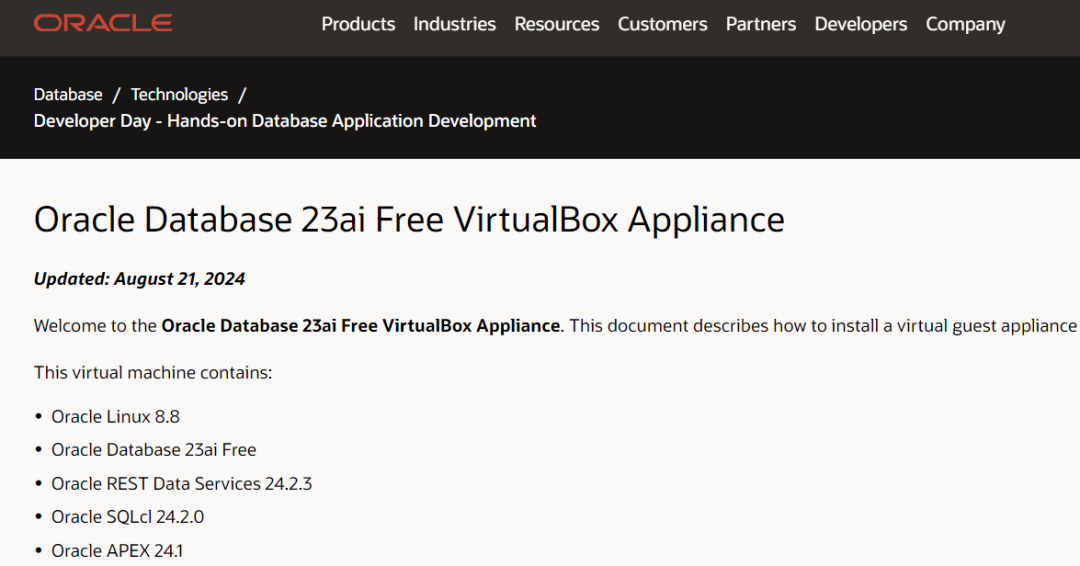1080x566 pixels.
Task: Open the Products menu
Action: (x=358, y=24)
